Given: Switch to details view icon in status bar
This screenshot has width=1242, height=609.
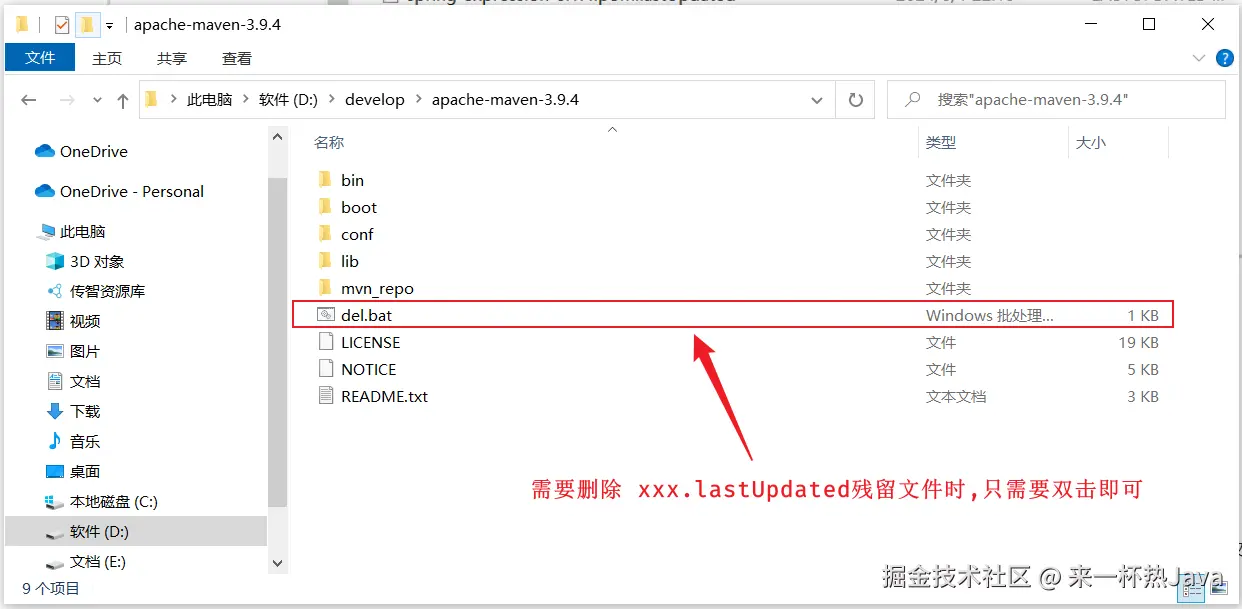Looking at the screenshot, I should tap(1192, 591).
